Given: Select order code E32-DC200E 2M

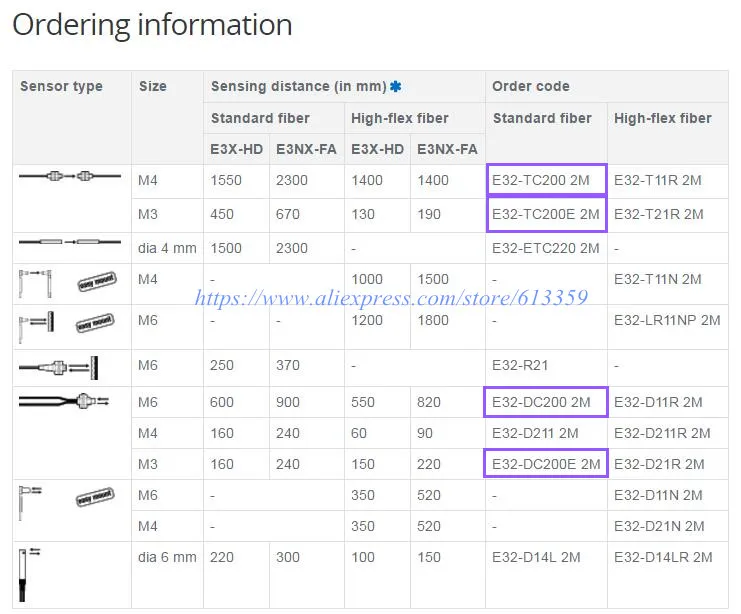Looking at the screenshot, I should [546, 463].
